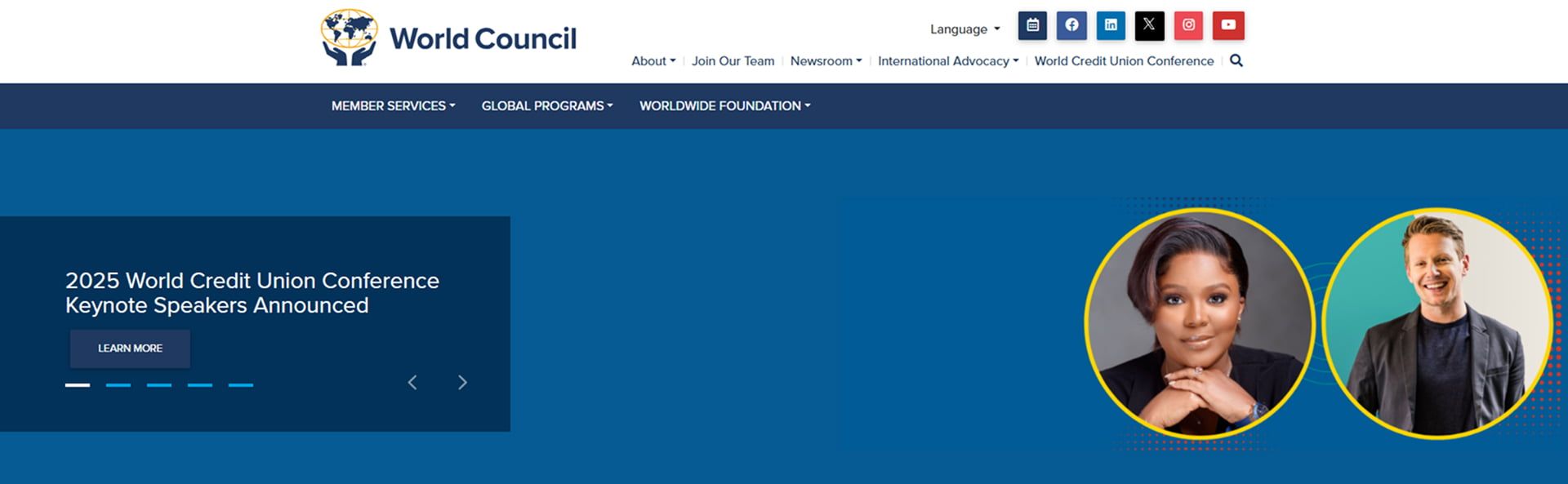Go to next carousel slide arrow

pyautogui.click(x=462, y=383)
